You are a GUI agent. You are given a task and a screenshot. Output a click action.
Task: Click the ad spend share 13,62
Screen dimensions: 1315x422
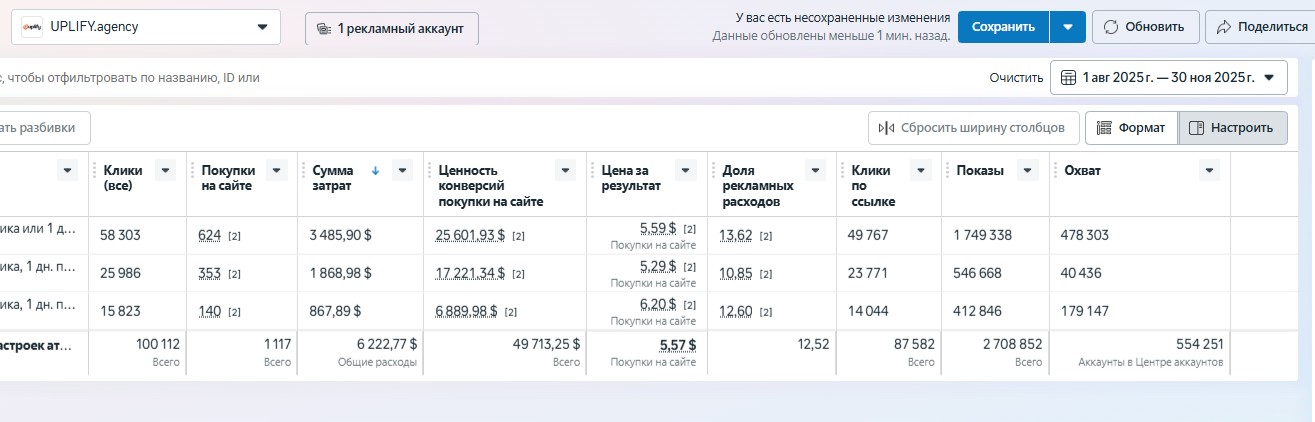point(736,235)
